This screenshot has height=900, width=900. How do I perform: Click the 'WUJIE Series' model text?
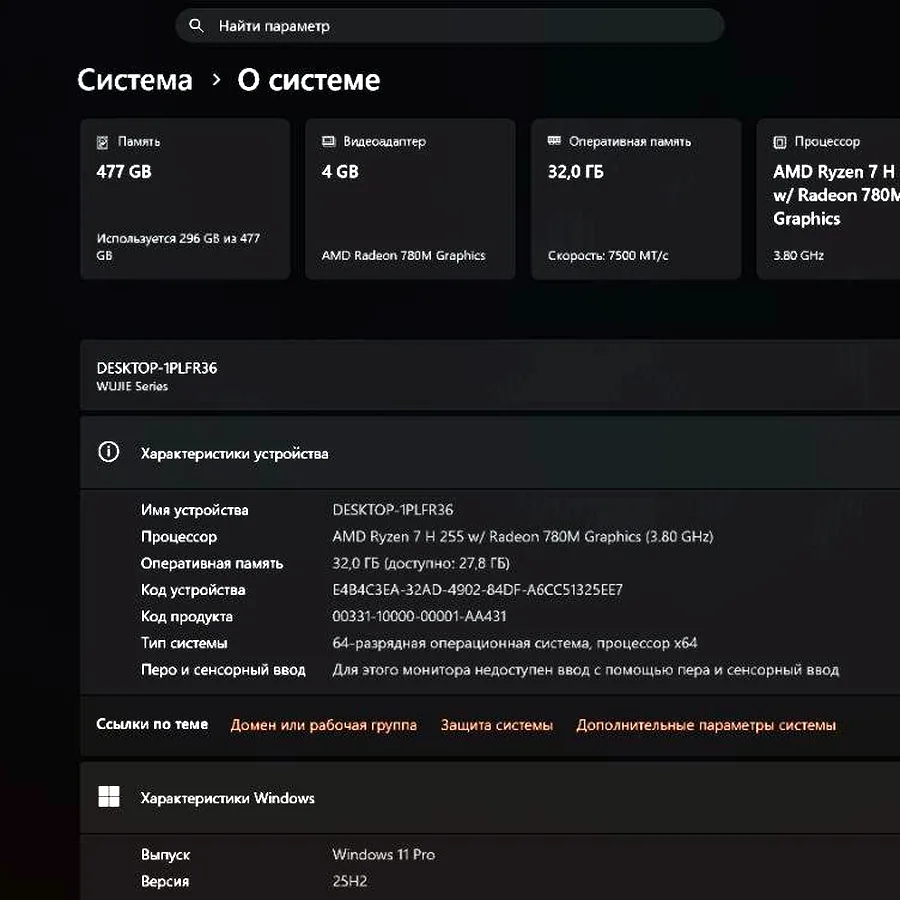click(132, 386)
